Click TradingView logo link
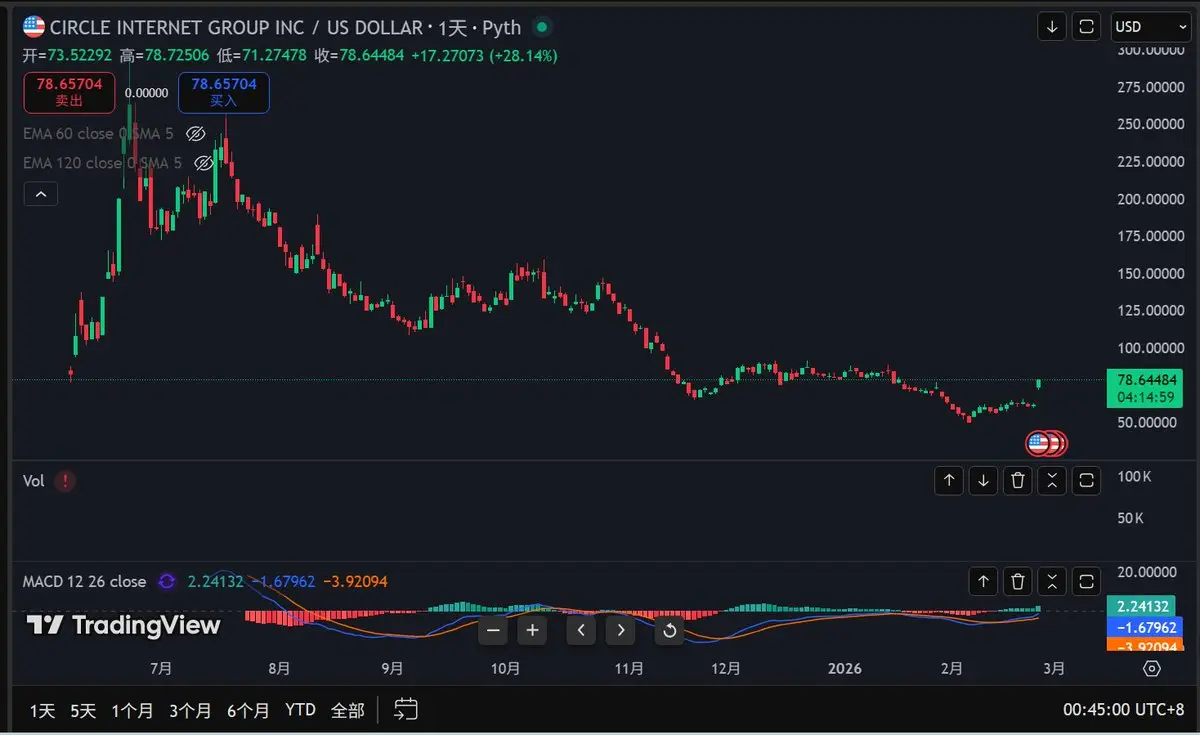The height and width of the screenshot is (735, 1200). (123, 626)
